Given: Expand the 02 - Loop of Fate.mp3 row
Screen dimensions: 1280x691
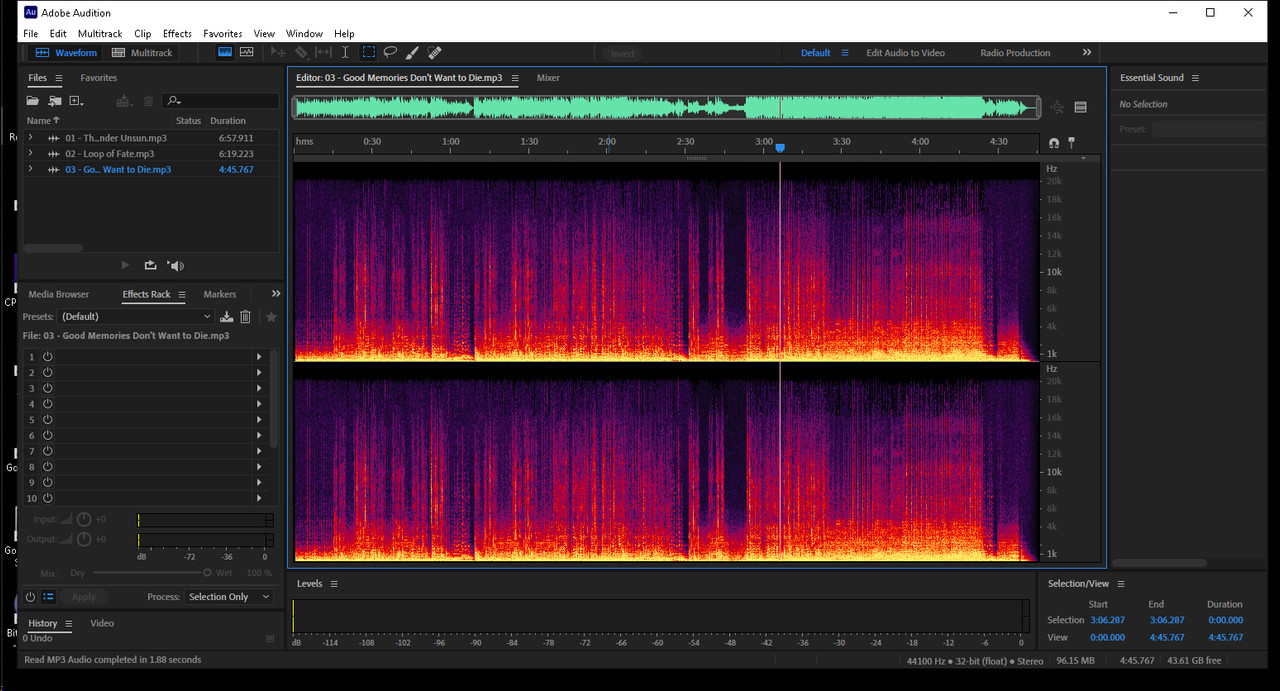Looking at the screenshot, I should (30, 154).
